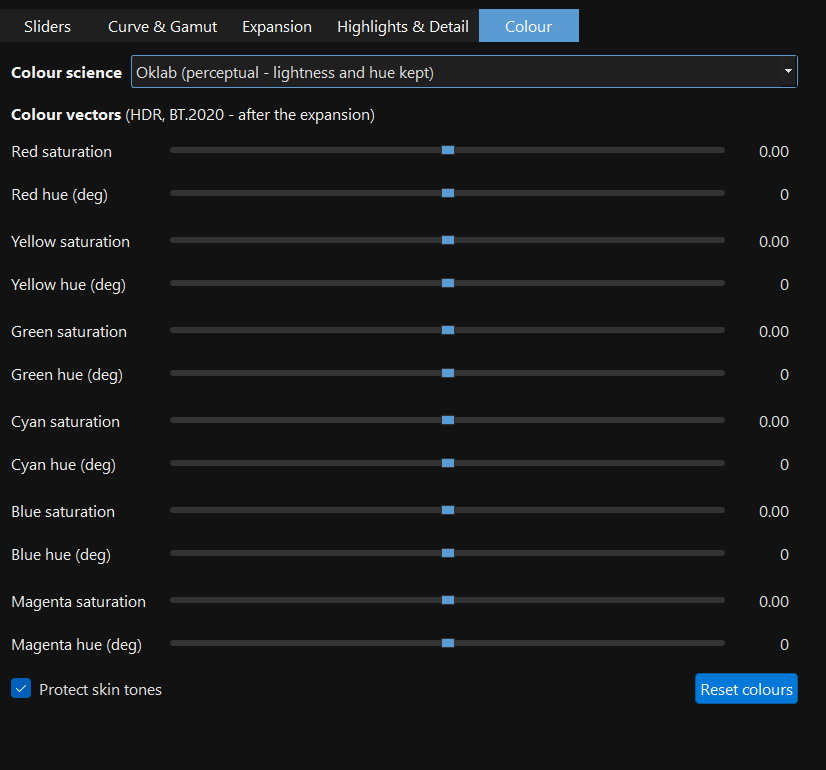Click the Yellow saturation slider handle
The width and height of the screenshot is (826, 770).
[448, 240]
